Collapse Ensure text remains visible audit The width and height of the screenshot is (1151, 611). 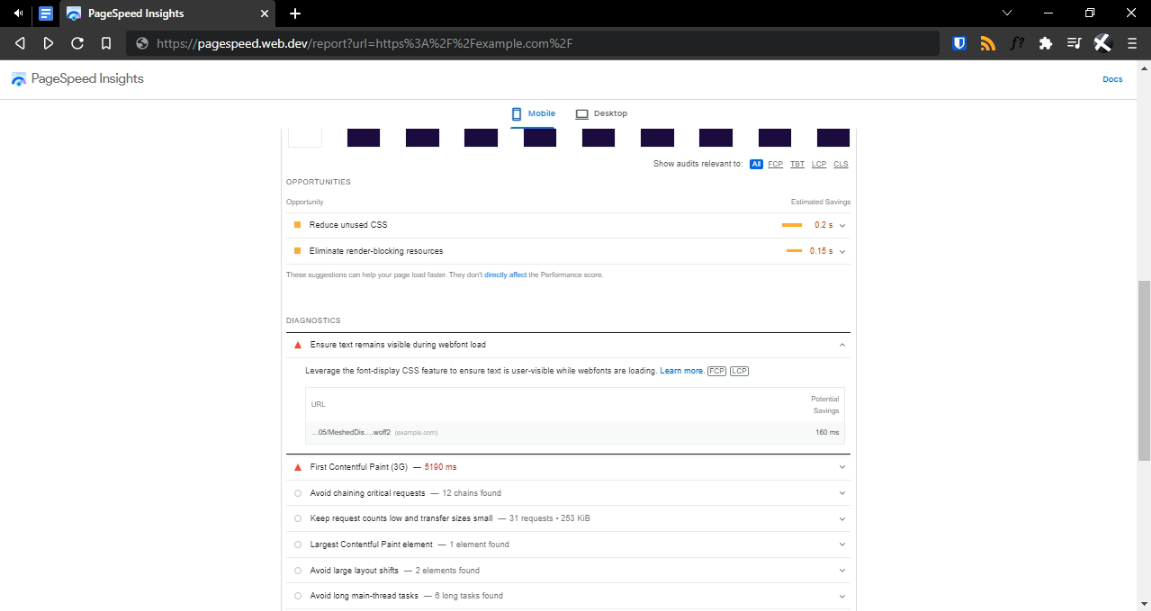[x=842, y=345]
